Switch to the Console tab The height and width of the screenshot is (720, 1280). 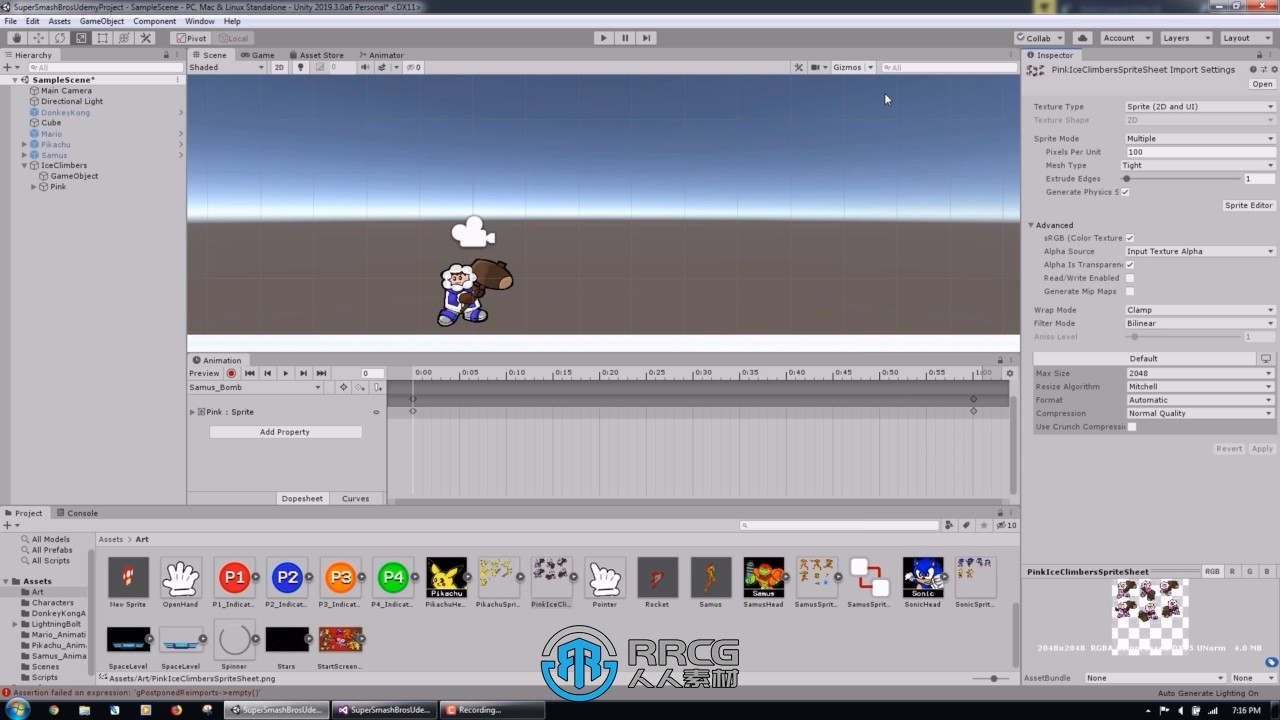click(77, 513)
